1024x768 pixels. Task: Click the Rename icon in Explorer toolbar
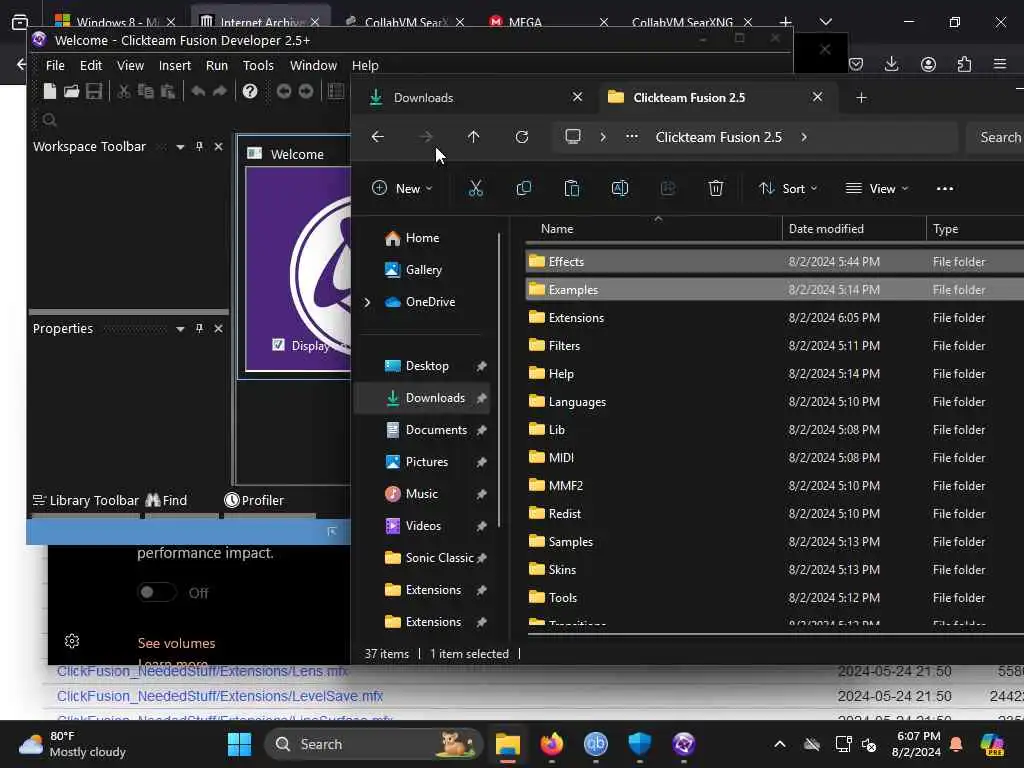click(620, 189)
